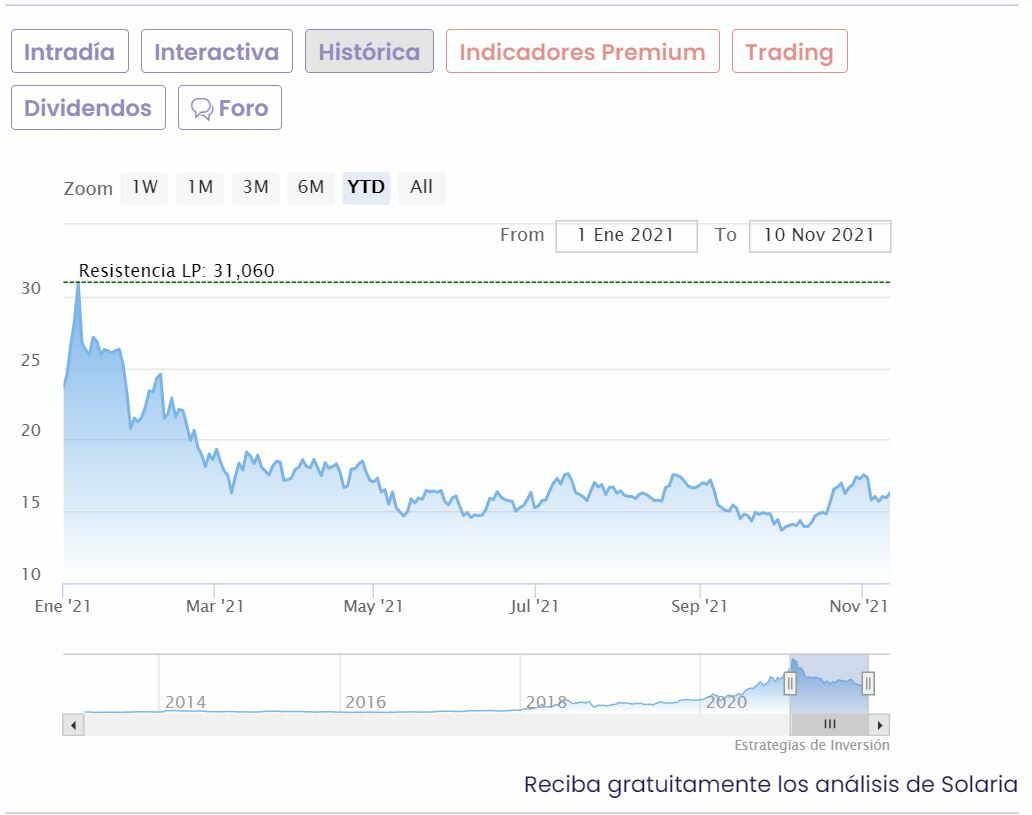Click the scrollbar right arrow
This screenshot has width=1032, height=815.
pyautogui.click(x=879, y=725)
